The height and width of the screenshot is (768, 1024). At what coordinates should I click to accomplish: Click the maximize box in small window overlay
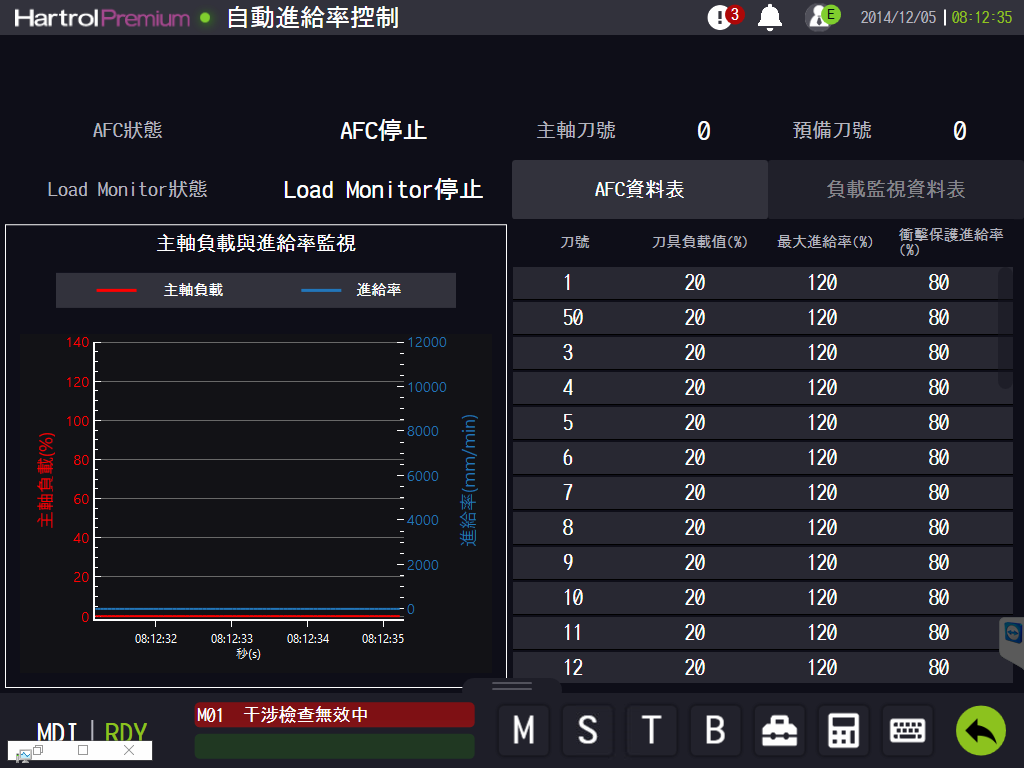coord(83,750)
